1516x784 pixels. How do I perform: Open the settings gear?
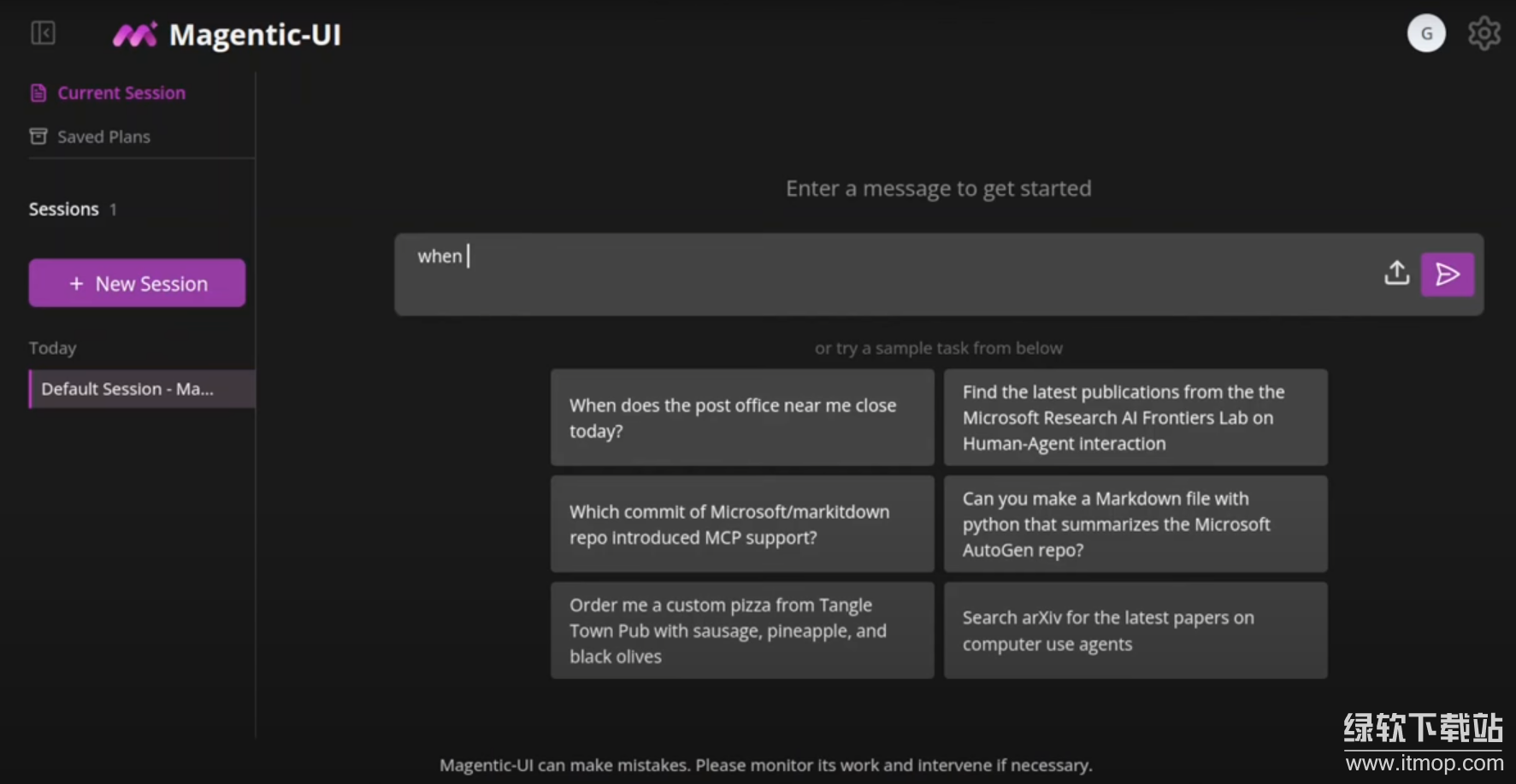[x=1484, y=33]
